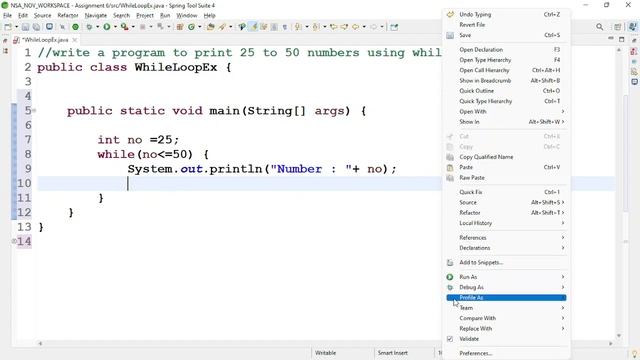Click the New file toolbar icon

tap(7, 27)
